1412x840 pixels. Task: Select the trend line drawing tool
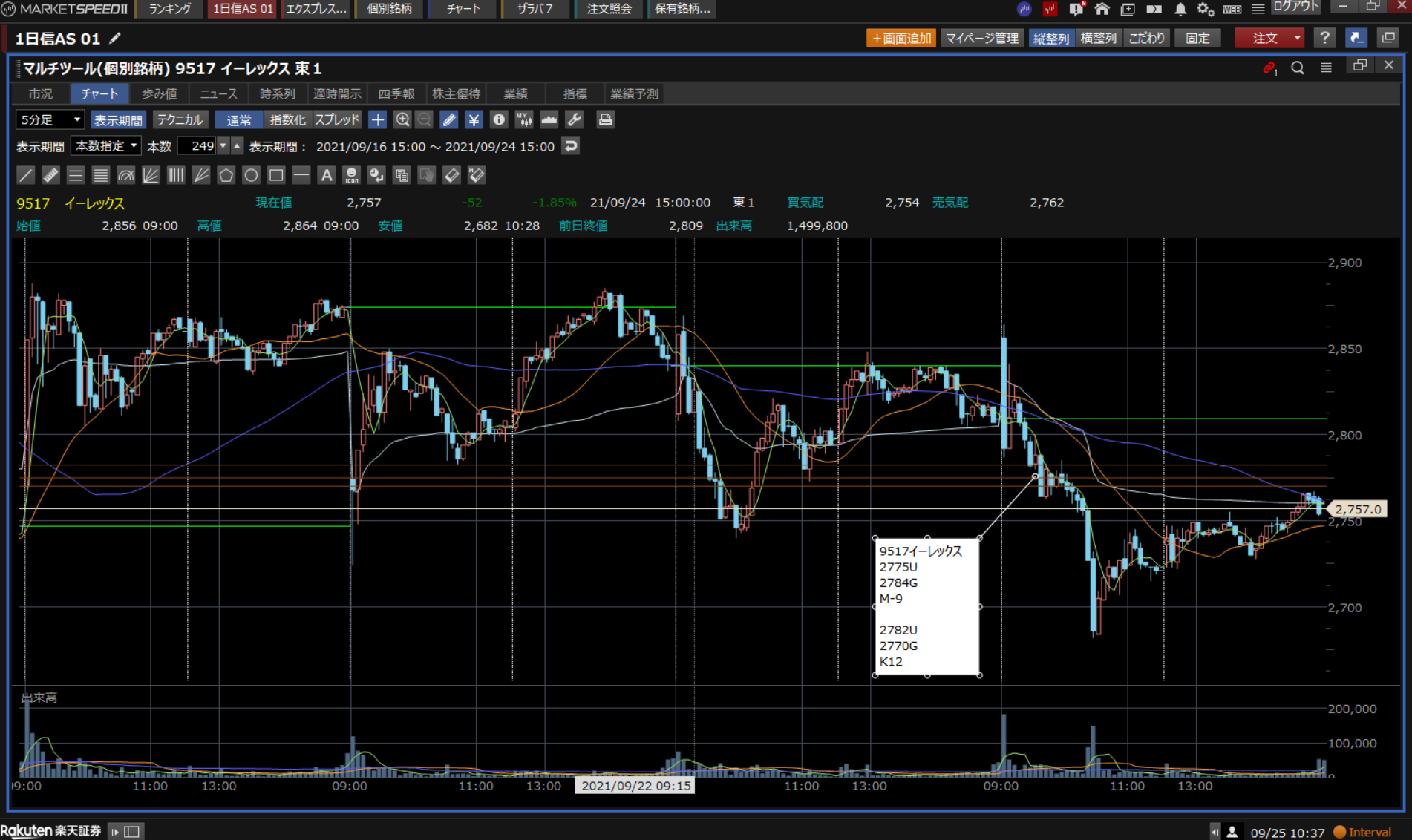point(25,175)
